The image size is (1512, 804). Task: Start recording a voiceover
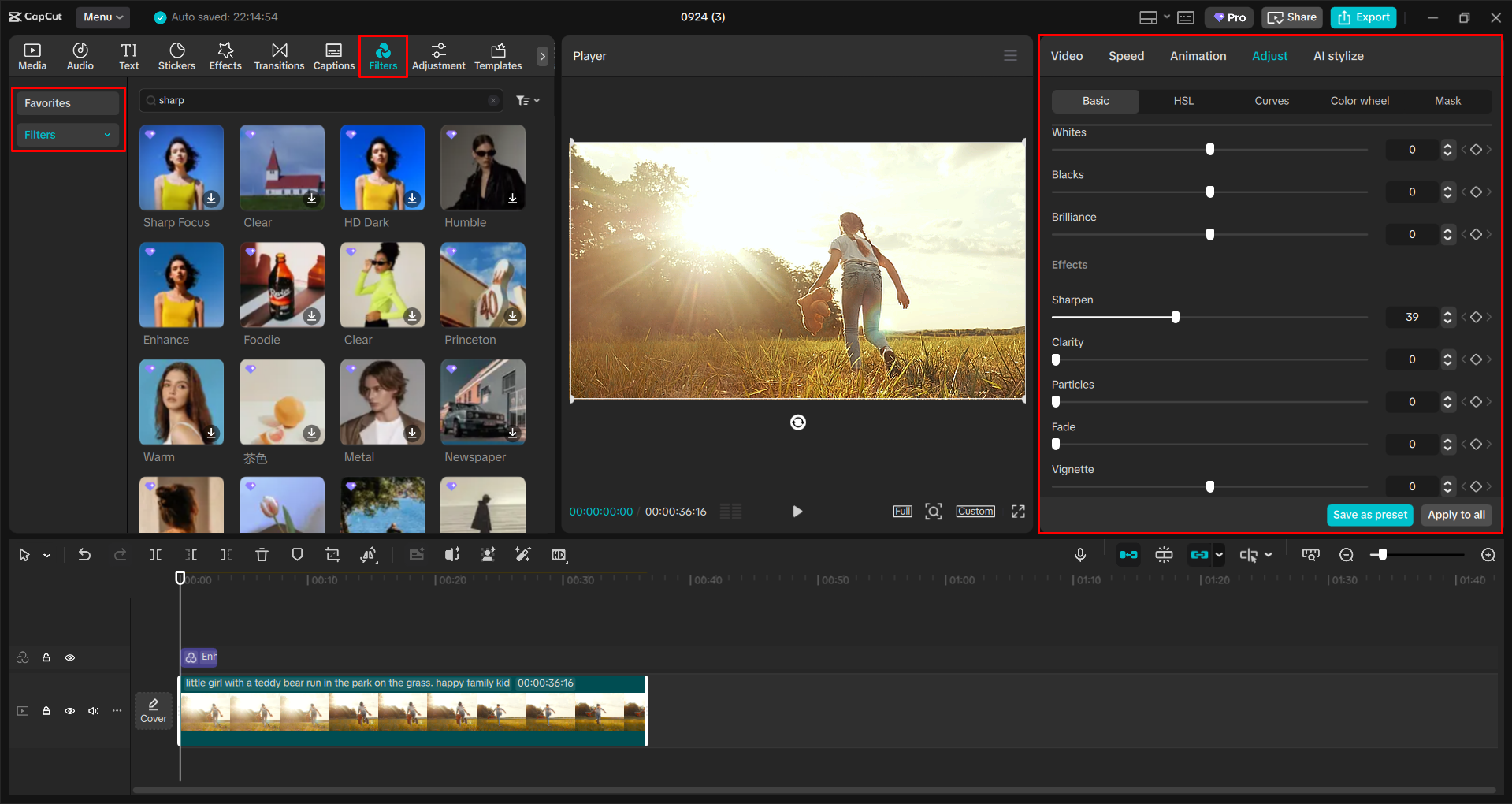pyautogui.click(x=1080, y=554)
